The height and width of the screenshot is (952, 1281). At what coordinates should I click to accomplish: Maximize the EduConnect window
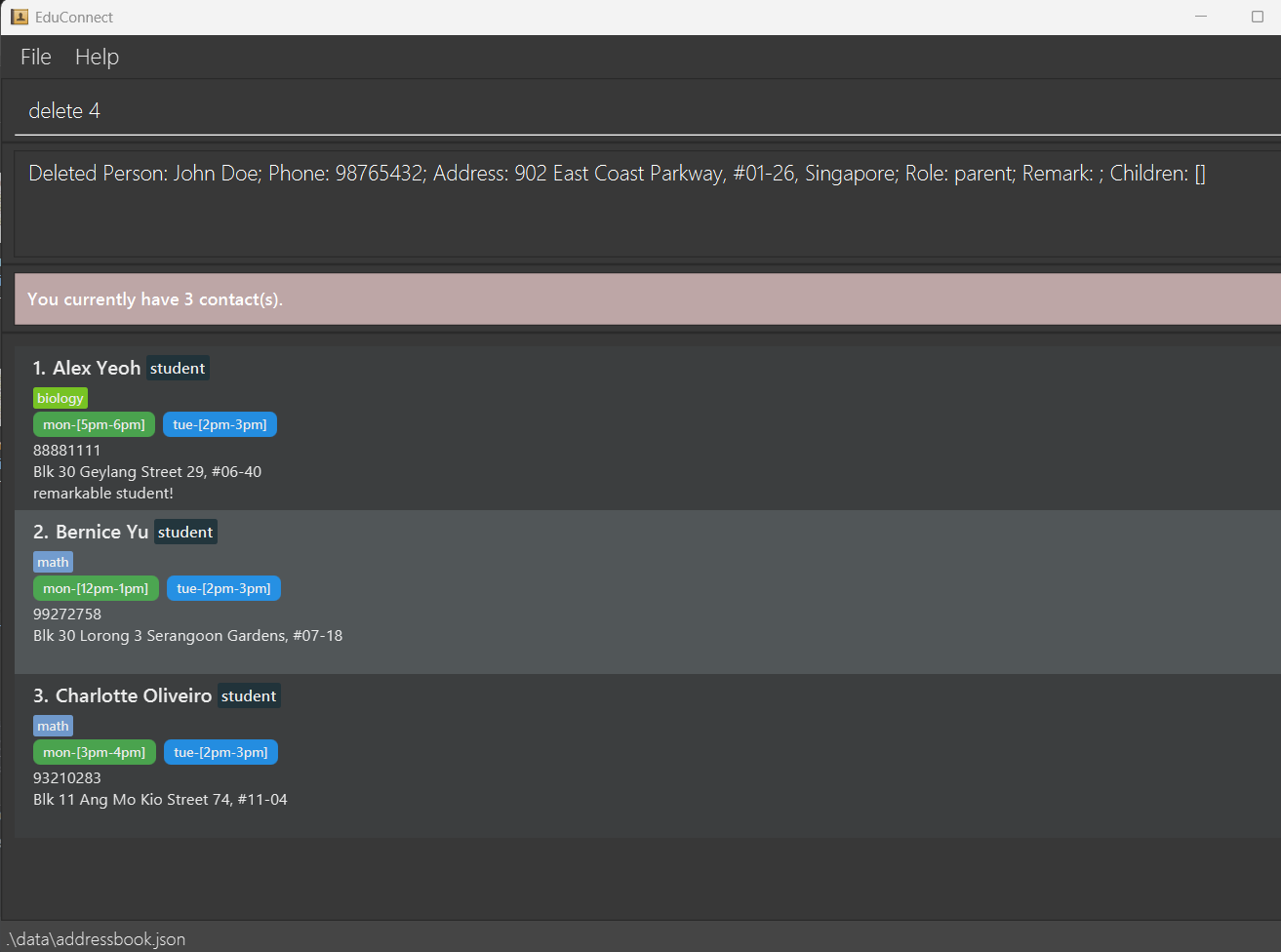1257,17
